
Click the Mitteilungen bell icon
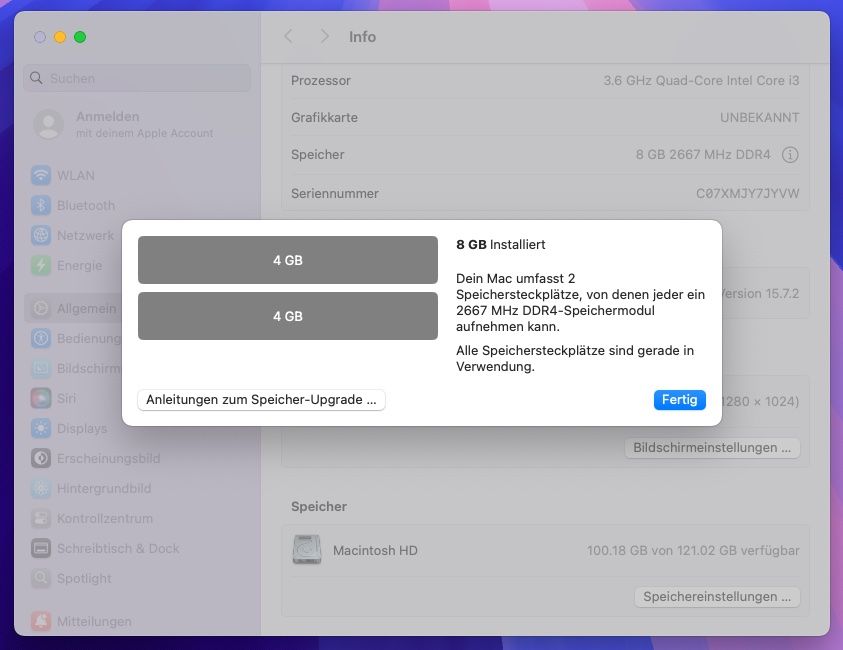(41, 621)
